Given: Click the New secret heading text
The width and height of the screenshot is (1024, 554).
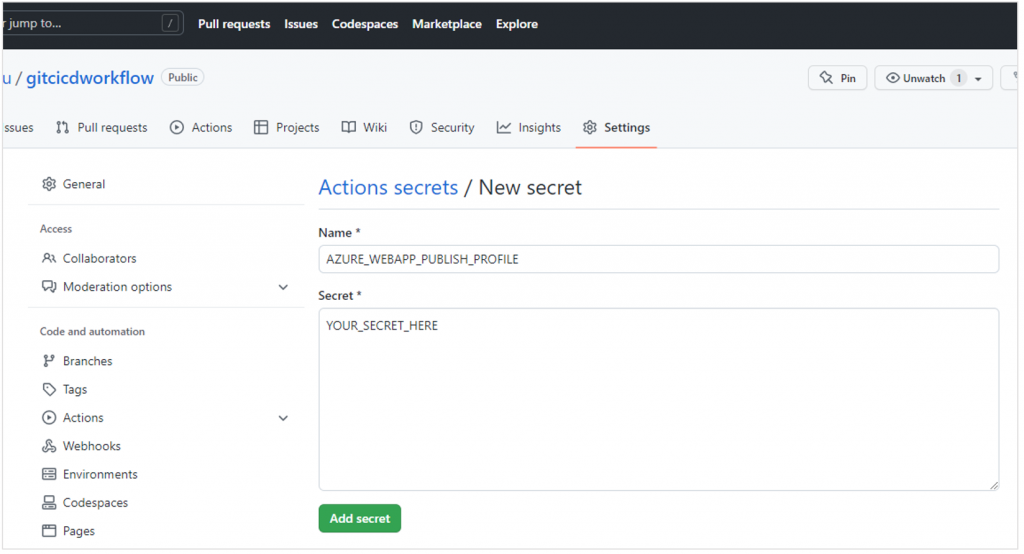Looking at the screenshot, I should click(530, 187).
